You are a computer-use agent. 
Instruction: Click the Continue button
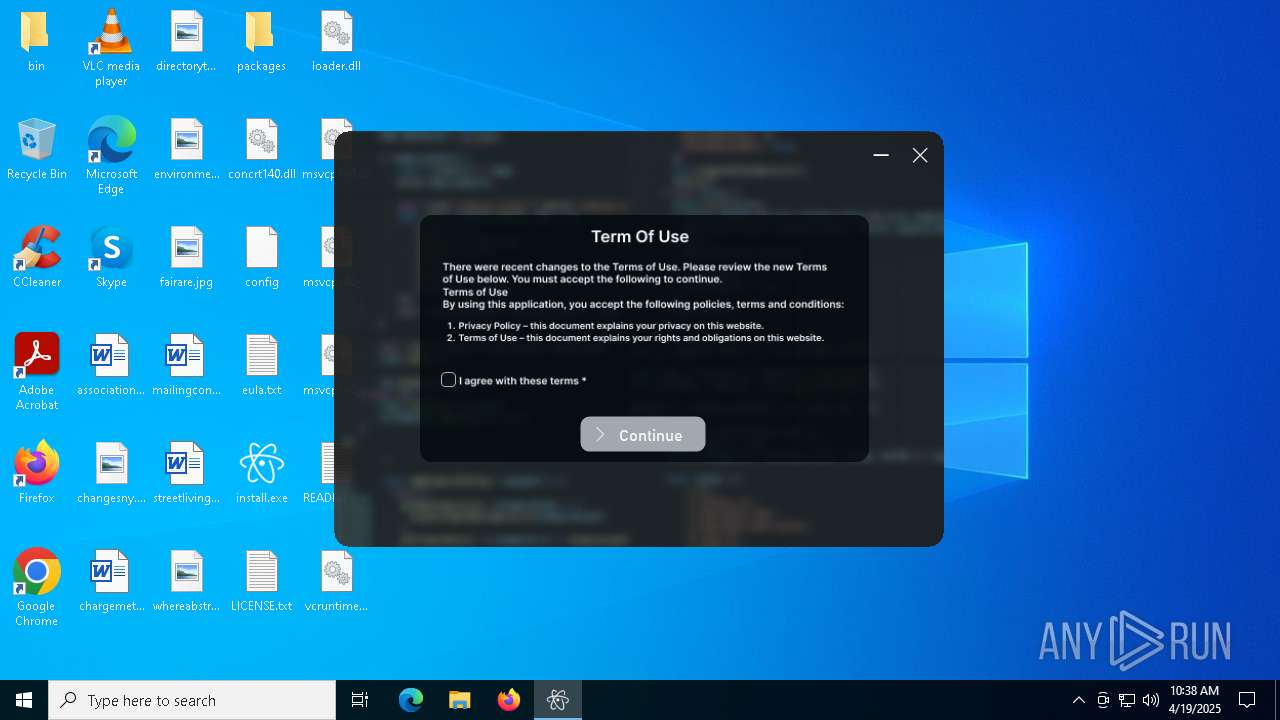point(643,435)
